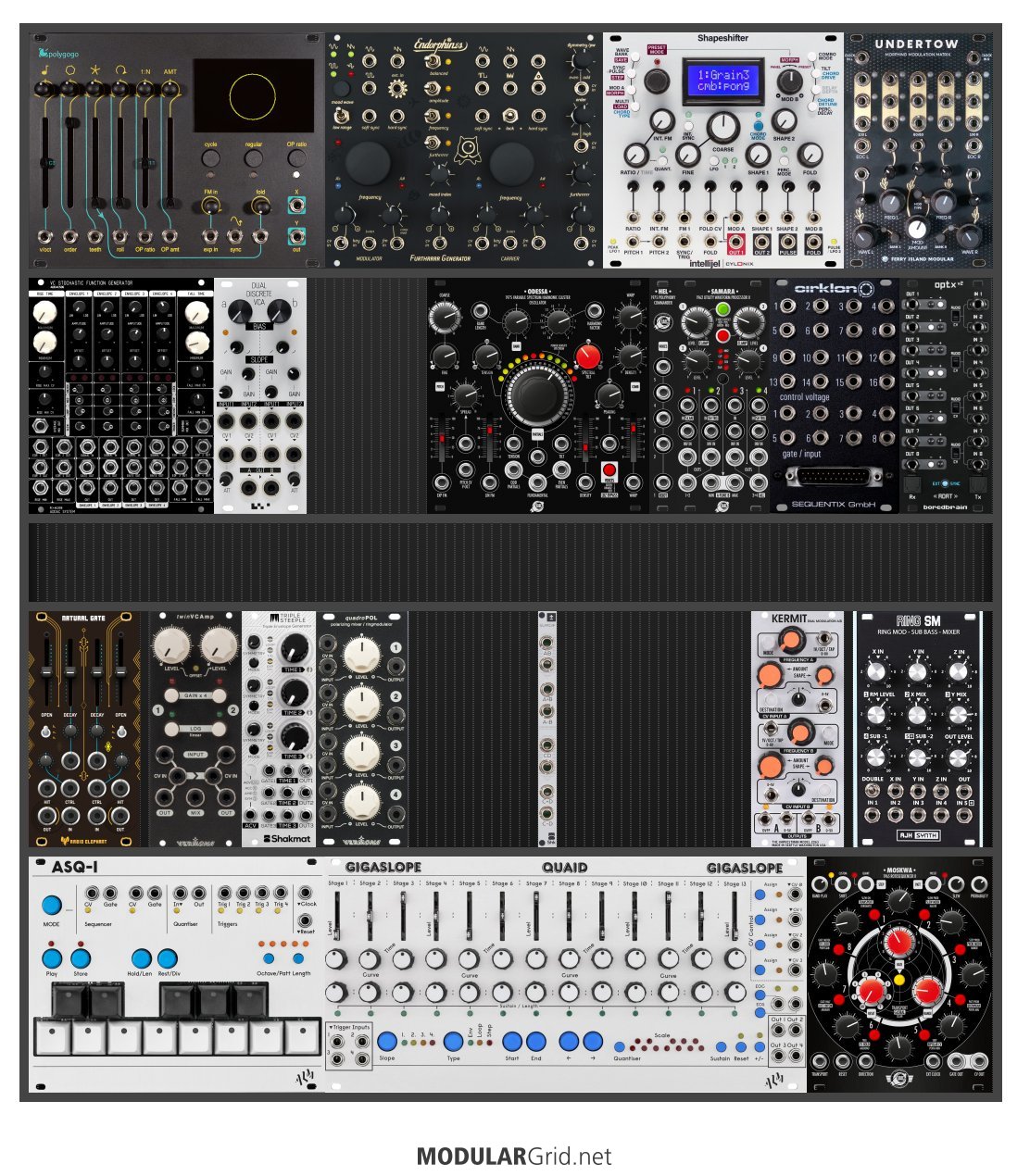This screenshot has height=1176, width=1030.
Task: Click the function generator Rise Time knob
Action: tap(44, 314)
